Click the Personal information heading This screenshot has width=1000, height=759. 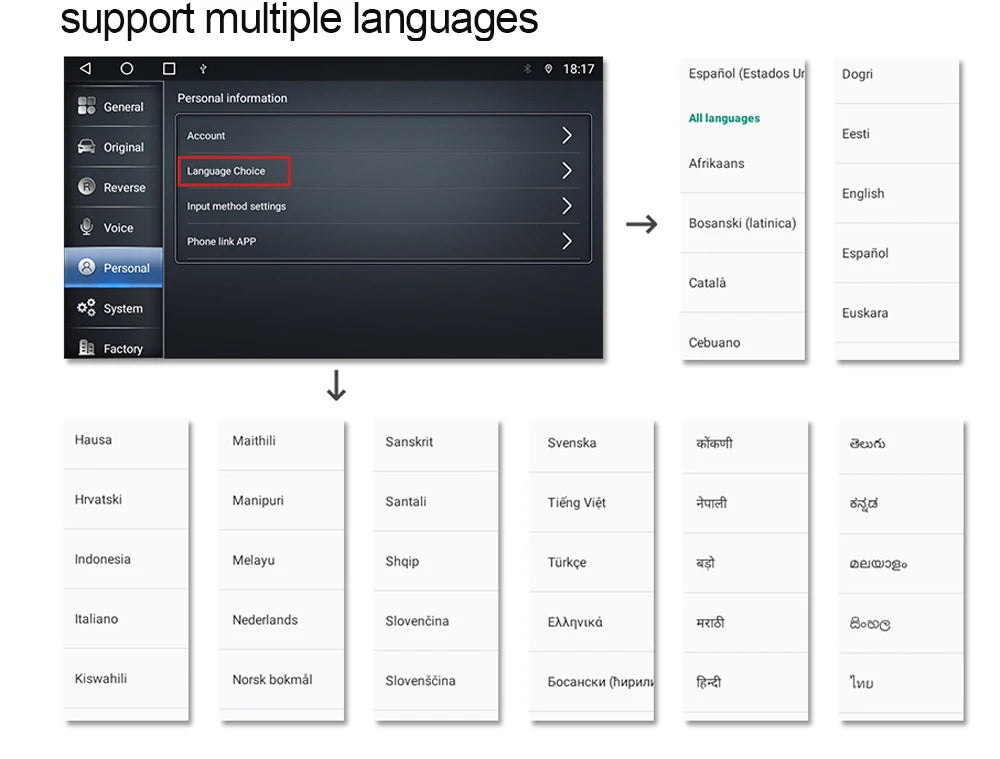232,98
